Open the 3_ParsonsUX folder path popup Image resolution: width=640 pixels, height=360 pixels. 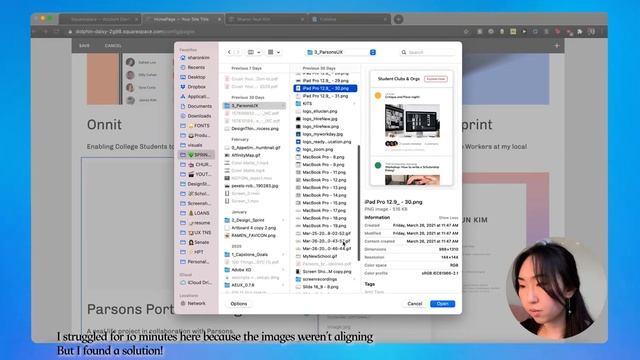[x=341, y=52]
